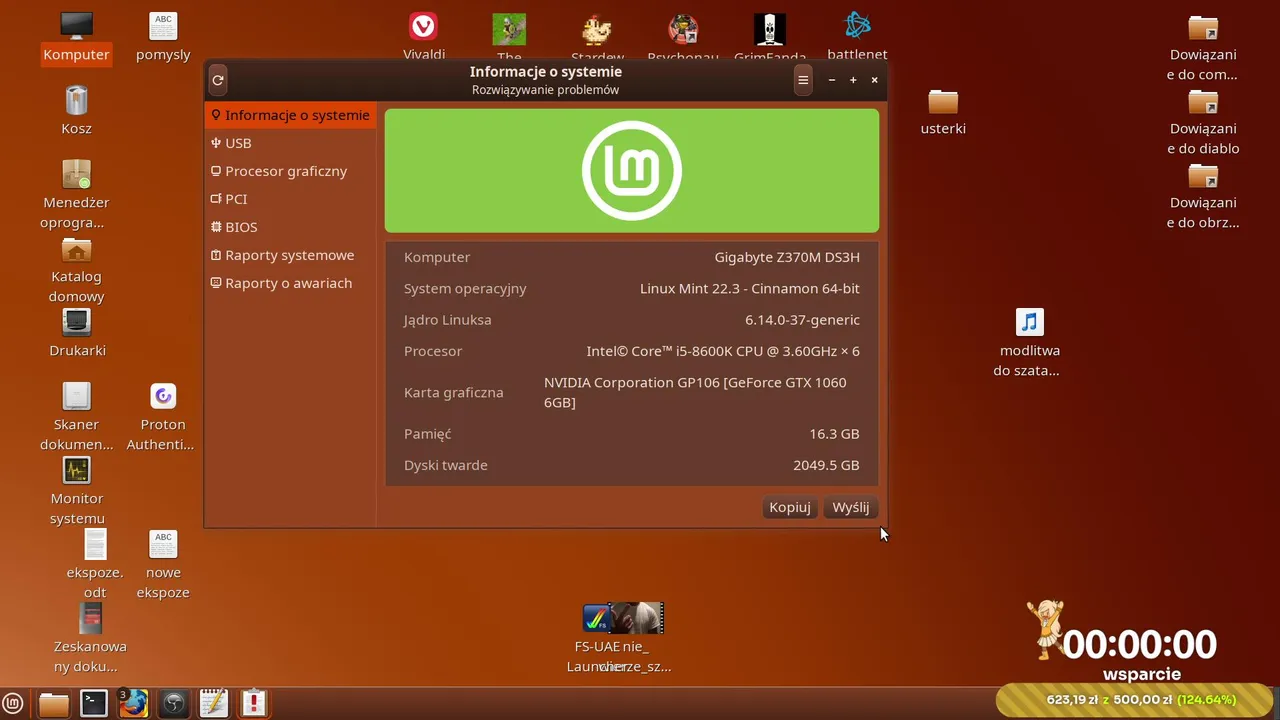Viewport: 1280px width, 720px height.
Task: Click the Linux Mint 22.3 Cinnamon value
Action: 750,288
